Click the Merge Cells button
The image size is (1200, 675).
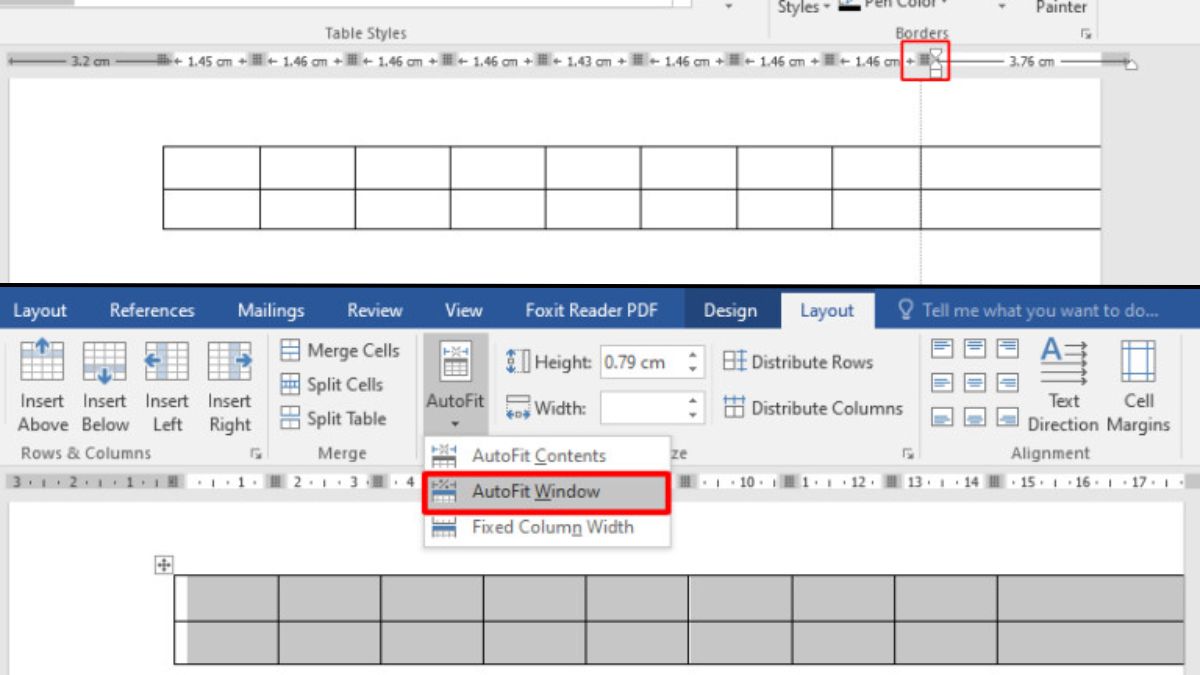340,351
